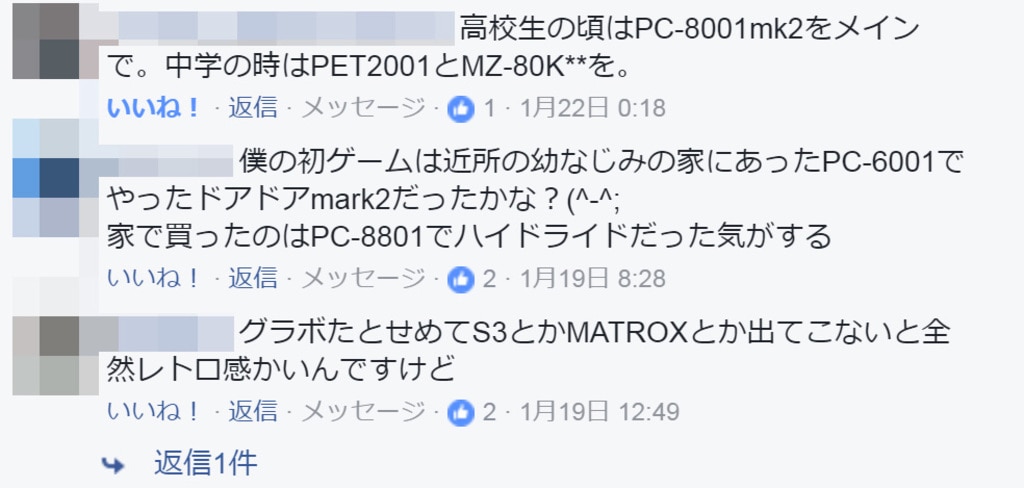
Task: Reply to the MATROX comment via 返信
Action: [253, 412]
